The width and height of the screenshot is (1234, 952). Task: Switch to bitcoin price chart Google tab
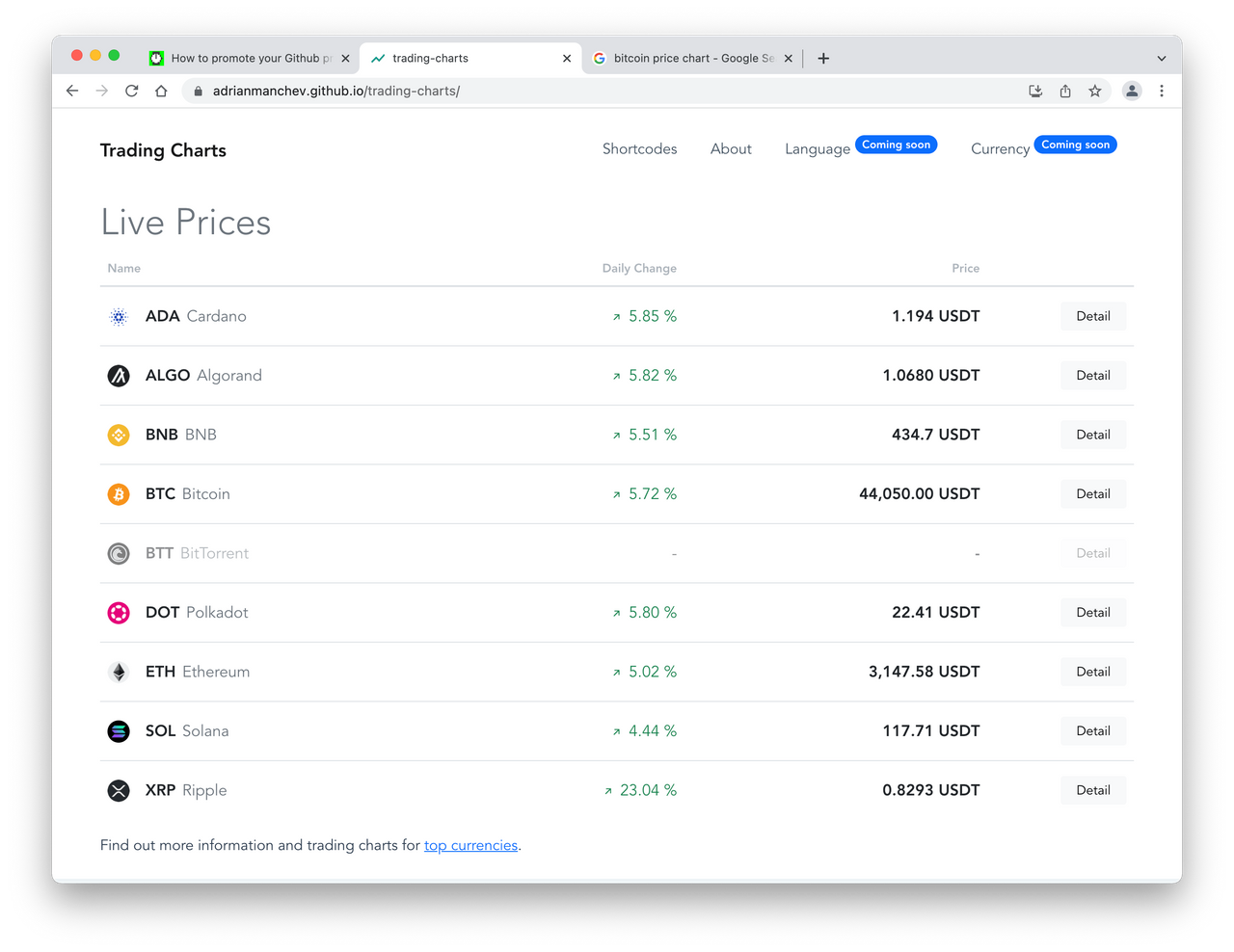693,58
